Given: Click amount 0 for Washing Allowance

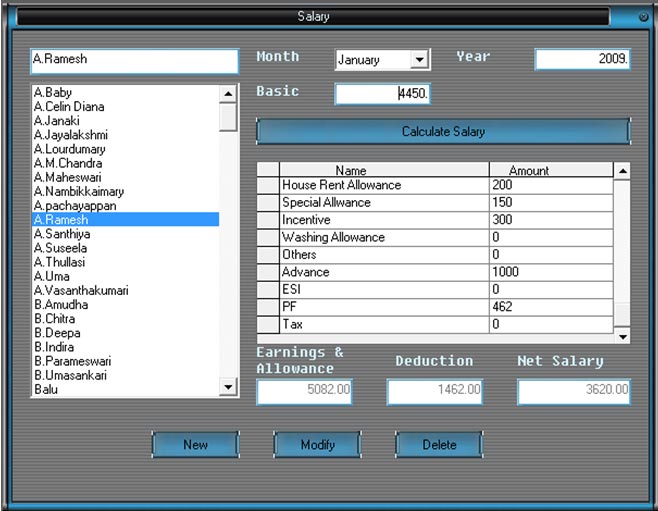Looking at the screenshot, I should pyautogui.click(x=551, y=237).
